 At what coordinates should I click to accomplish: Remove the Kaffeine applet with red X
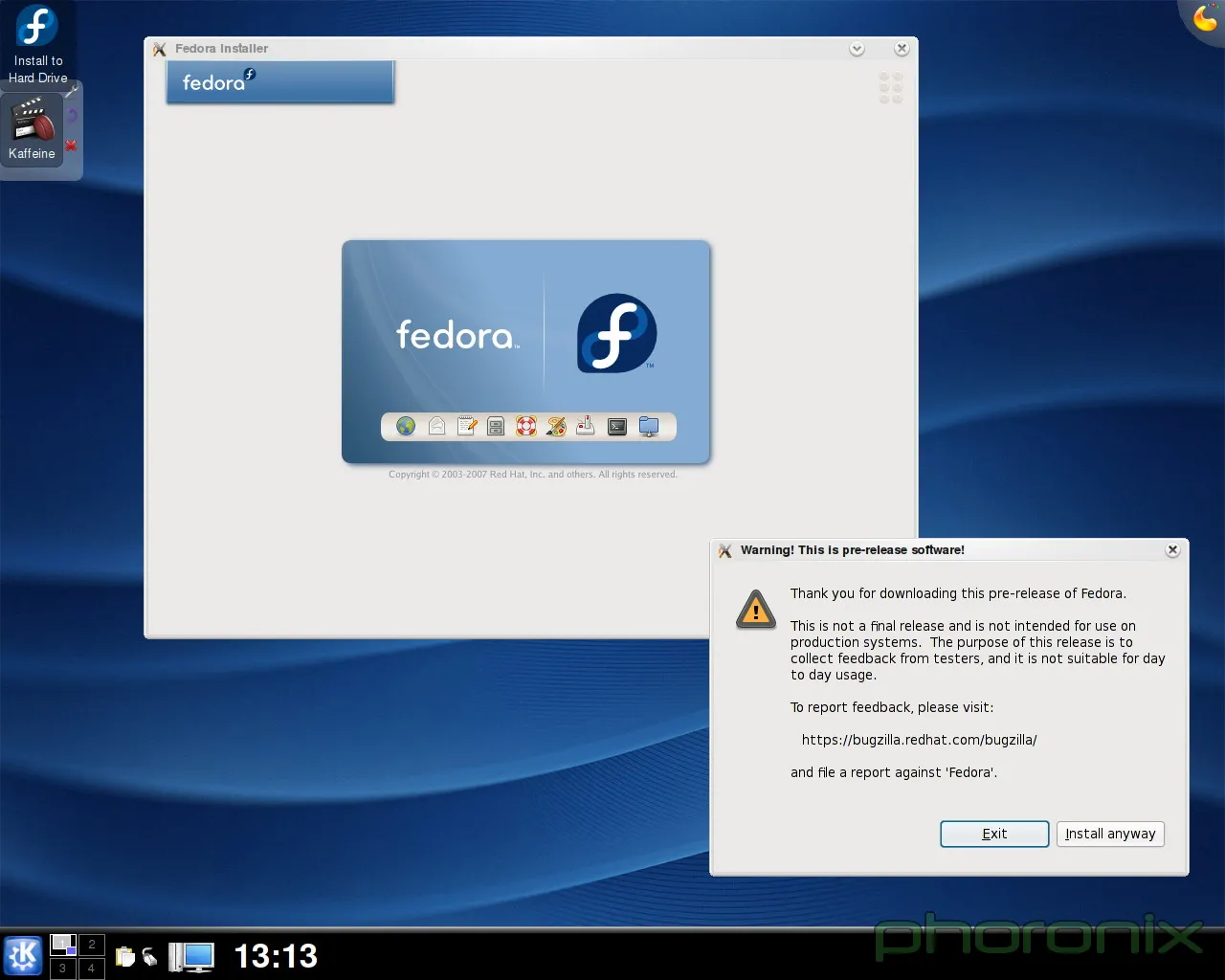[71, 145]
